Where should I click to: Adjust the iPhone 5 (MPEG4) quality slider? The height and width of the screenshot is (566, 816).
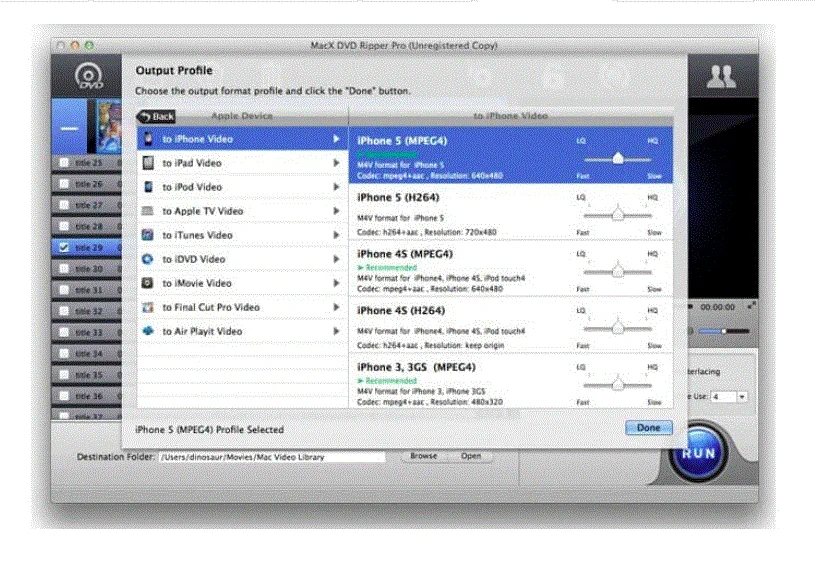click(x=618, y=158)
